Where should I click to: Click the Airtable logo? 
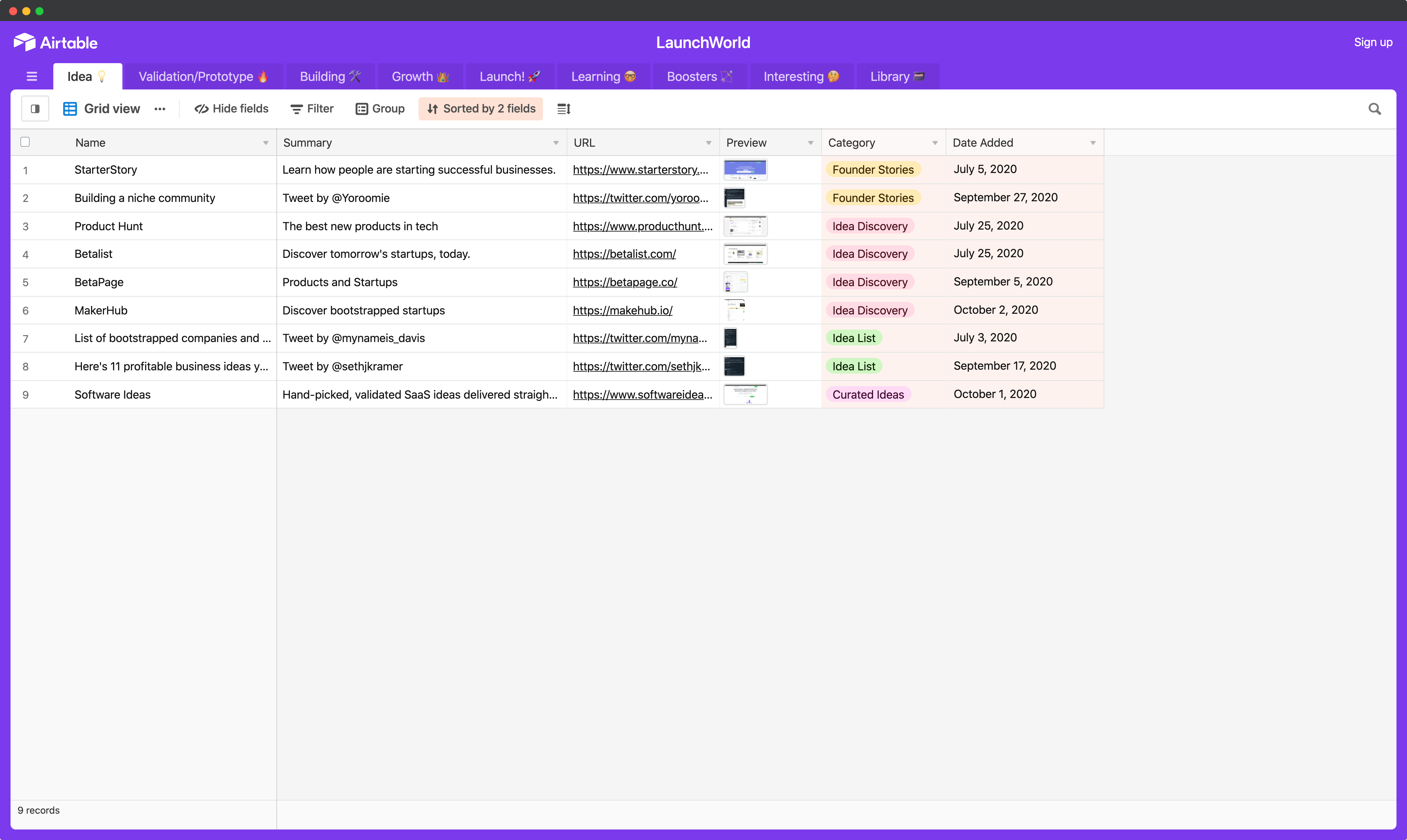coord(56,42)
